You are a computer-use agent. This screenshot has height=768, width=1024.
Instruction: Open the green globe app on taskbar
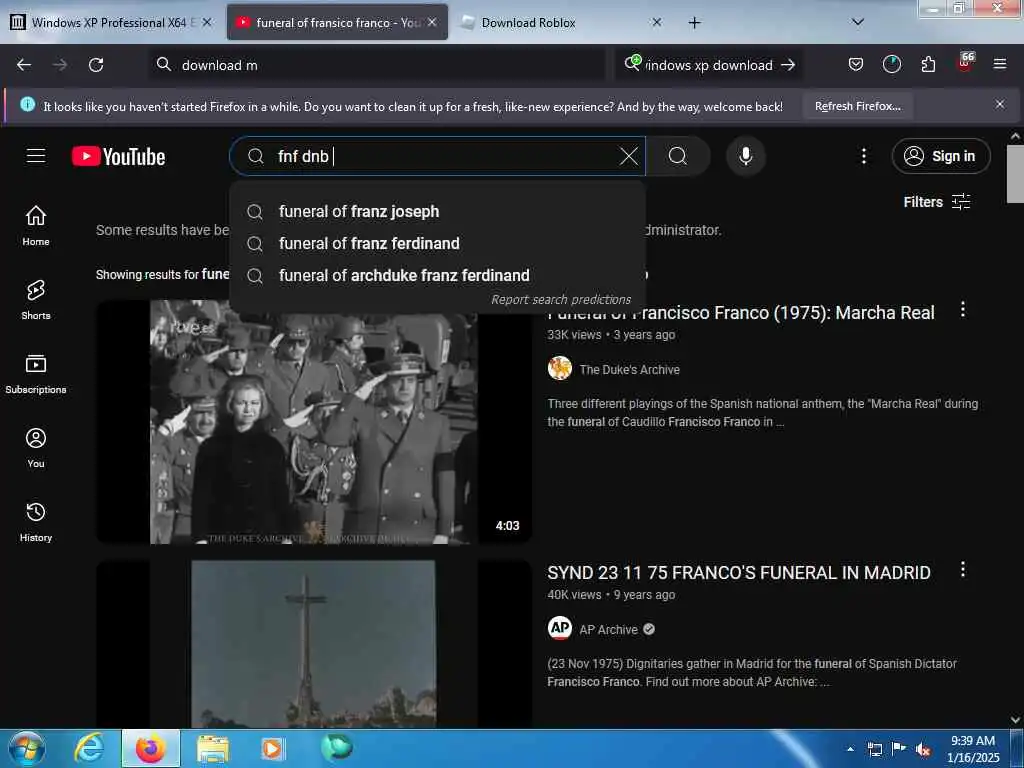(336, 746)
